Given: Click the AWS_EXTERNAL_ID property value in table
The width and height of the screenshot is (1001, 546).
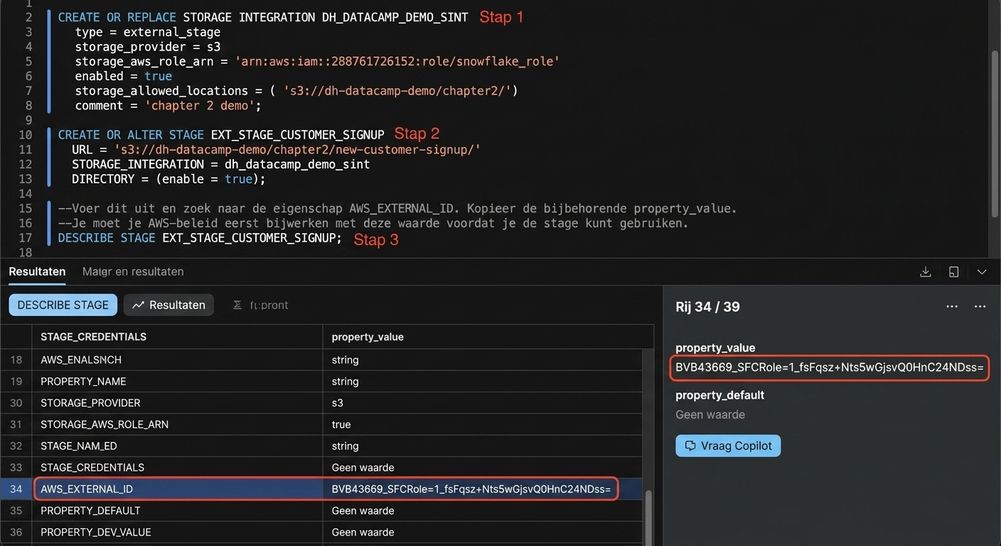Looking at the screenshot, I should coord(470,489).
